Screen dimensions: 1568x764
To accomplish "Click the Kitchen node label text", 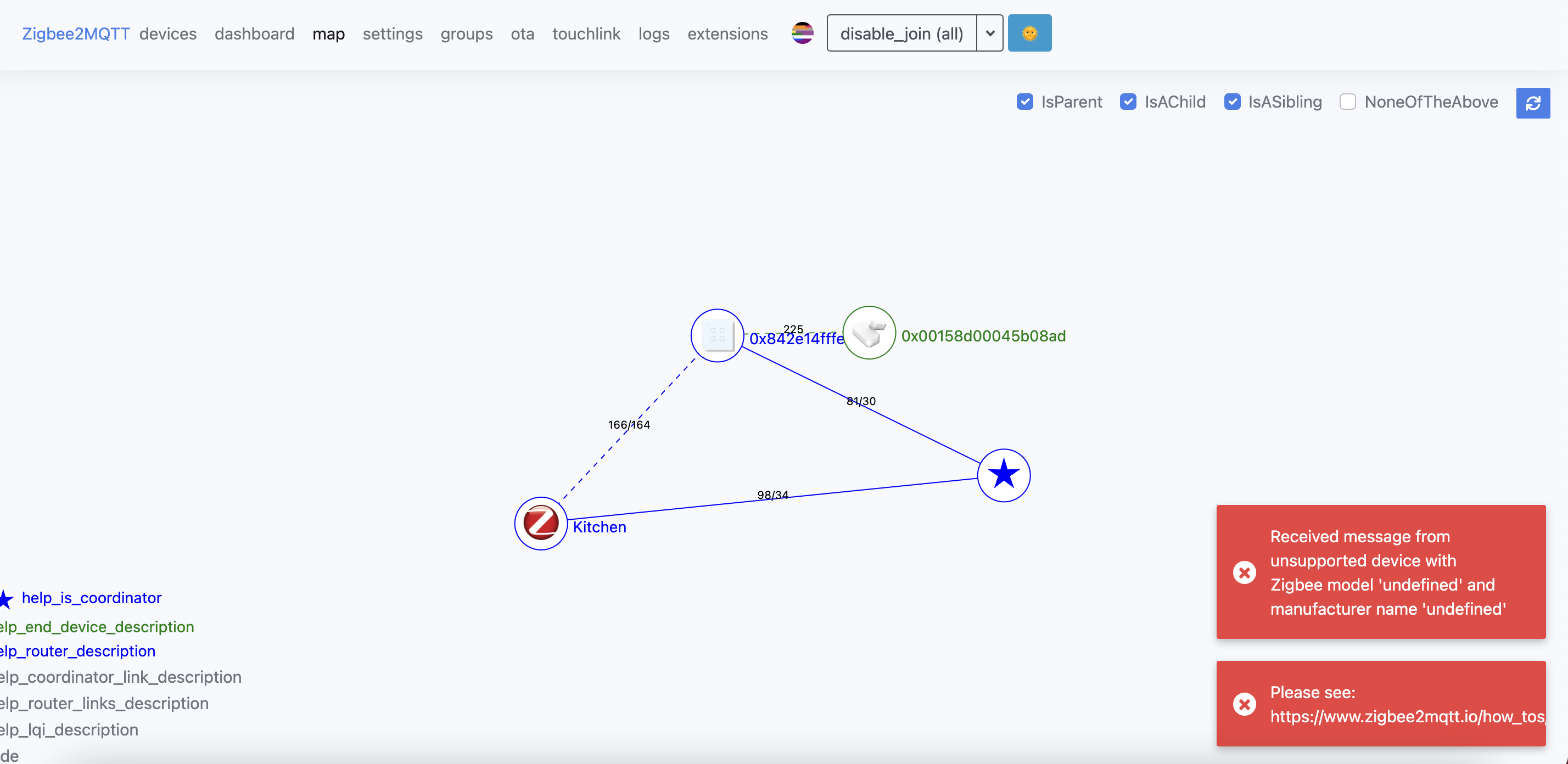I will 599,527.
